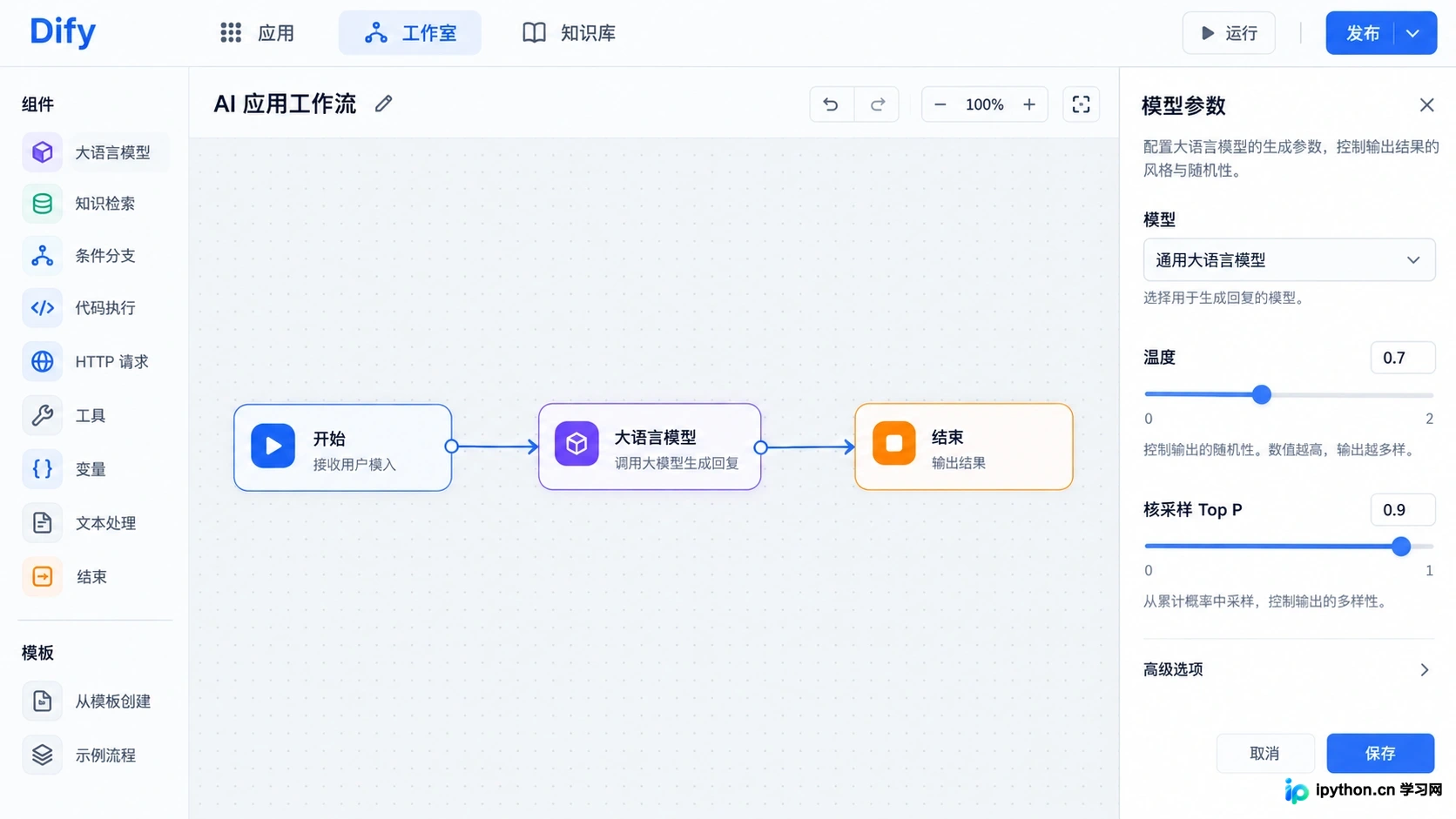Redo the last canvas action

877,104
